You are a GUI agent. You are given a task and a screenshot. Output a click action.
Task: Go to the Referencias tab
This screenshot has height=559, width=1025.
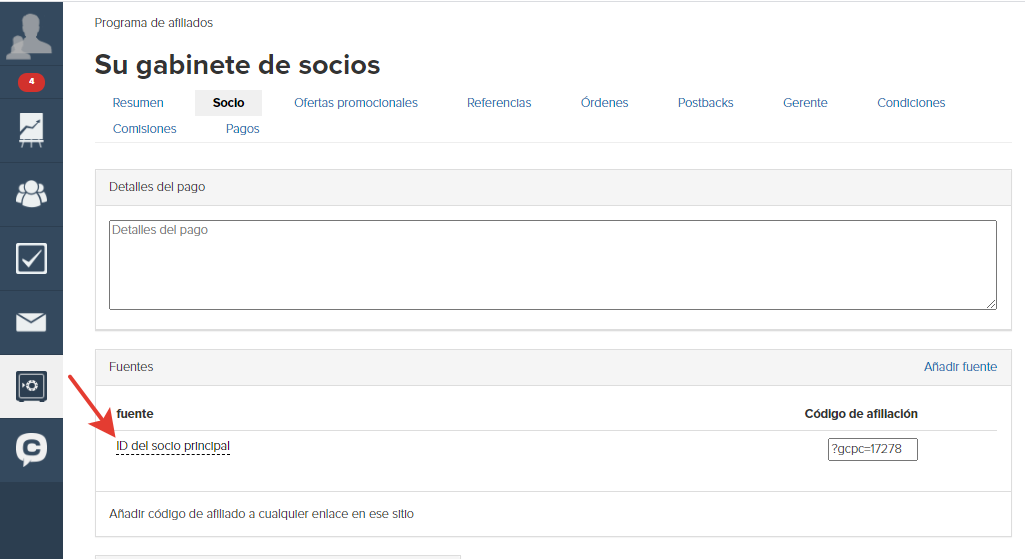499,103
